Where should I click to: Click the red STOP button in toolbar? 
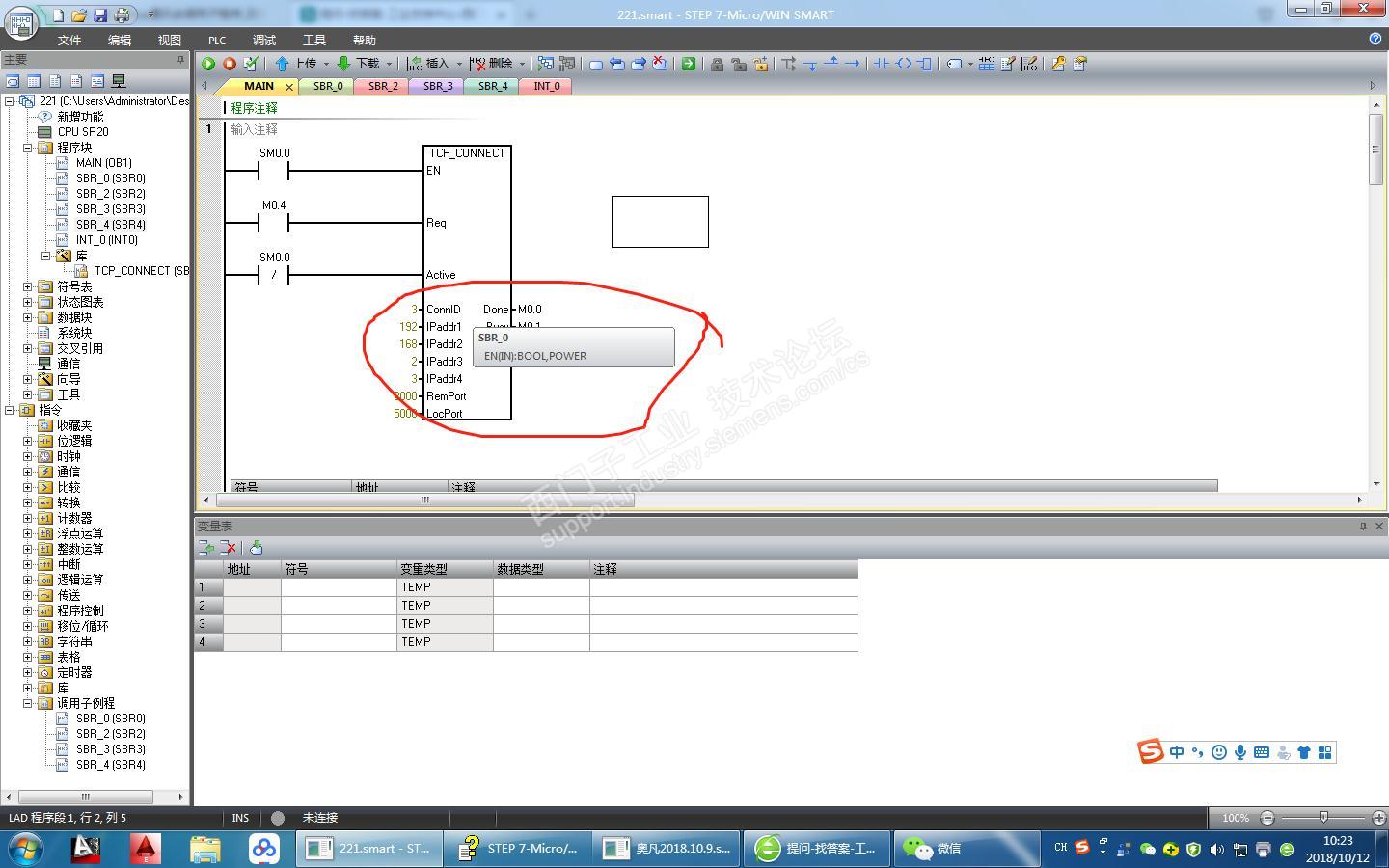click(x=230, y=64)
